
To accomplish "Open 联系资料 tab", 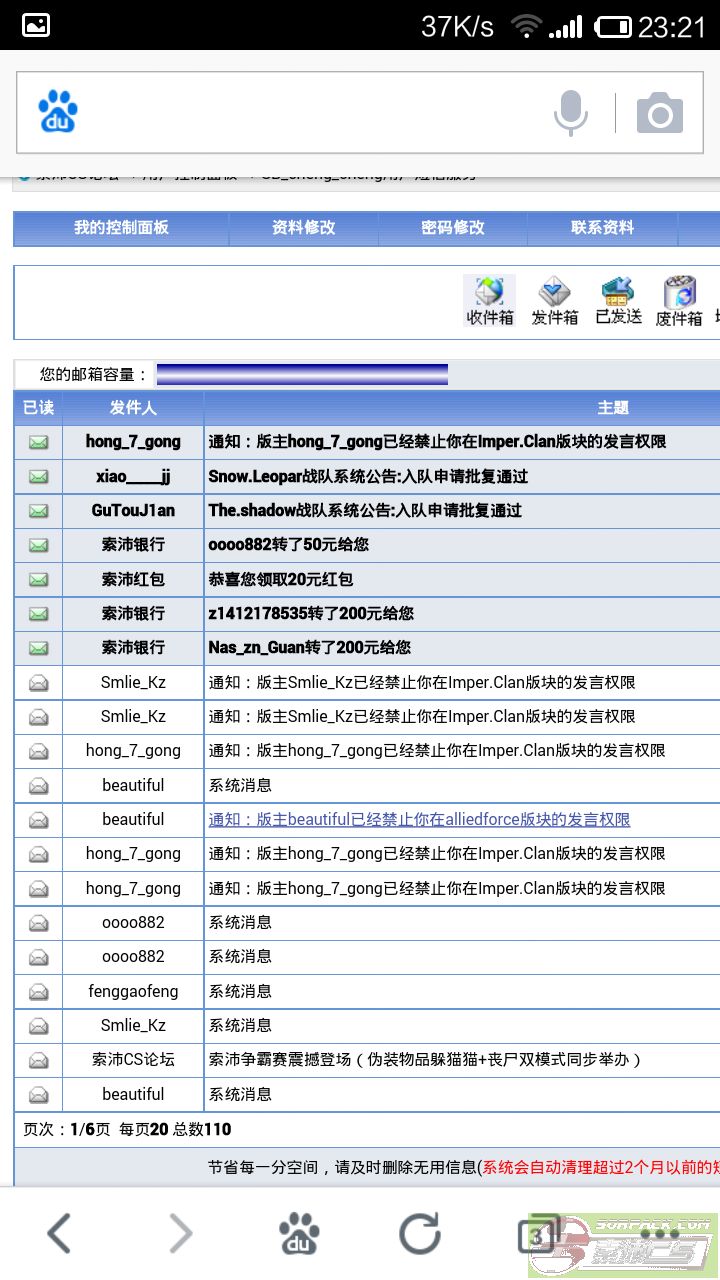I will (x=602, y=228).
